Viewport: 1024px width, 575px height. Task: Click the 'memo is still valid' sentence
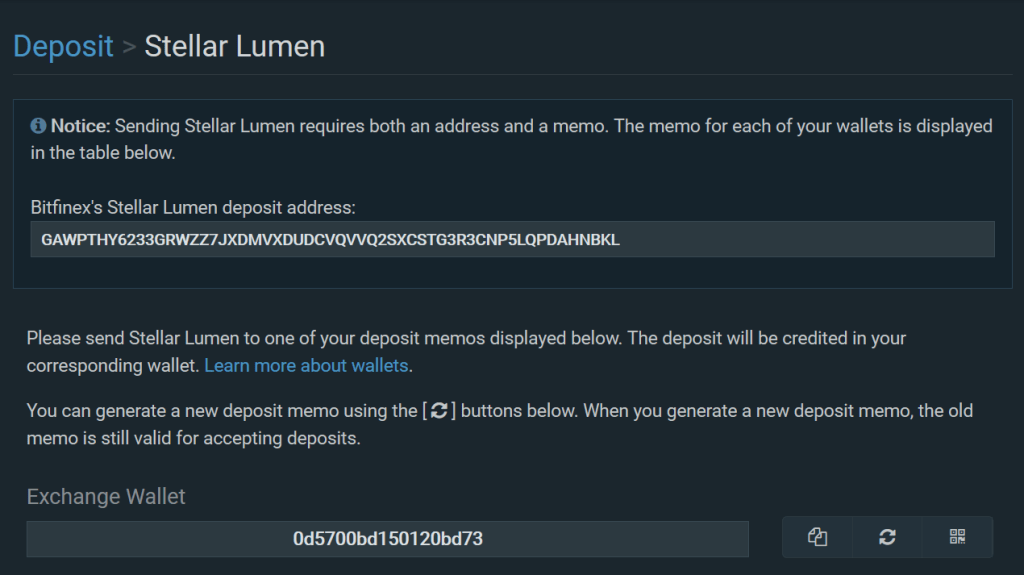[193, 438]
